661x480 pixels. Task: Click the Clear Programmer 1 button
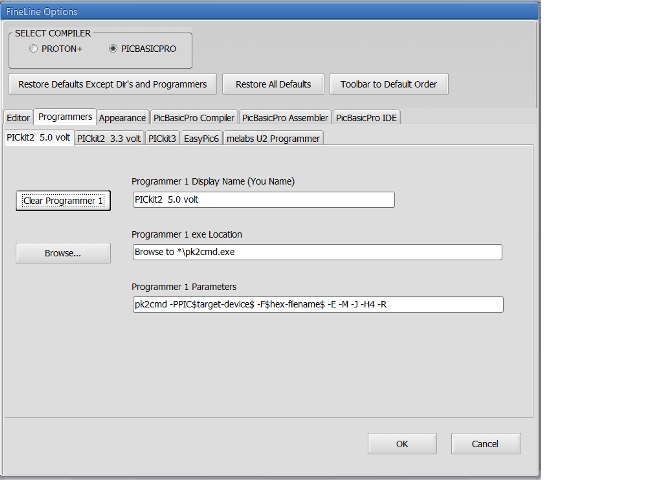point(63,201)
